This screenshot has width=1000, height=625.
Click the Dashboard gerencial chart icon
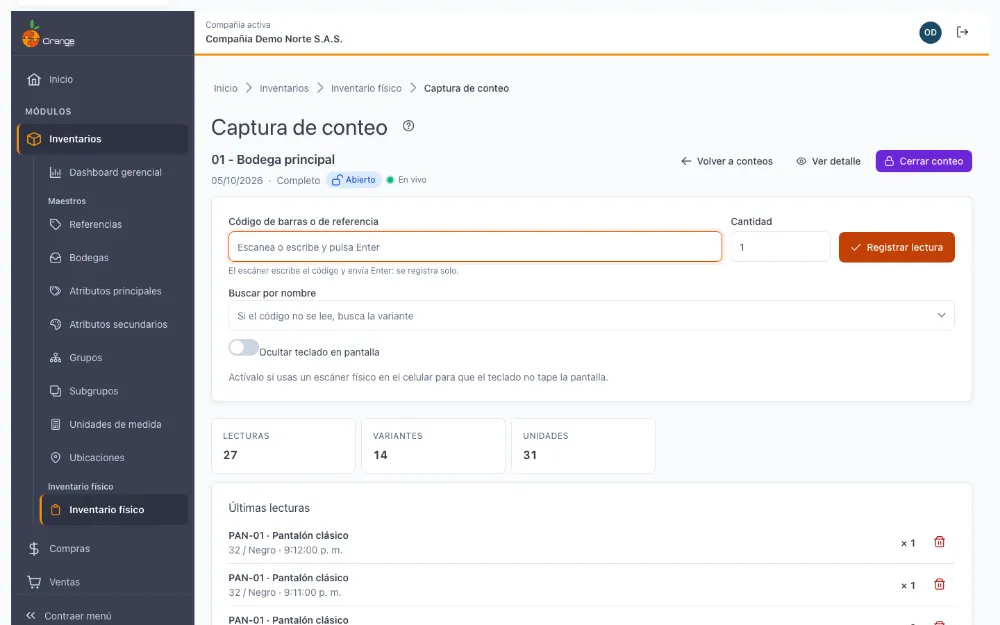55,172
